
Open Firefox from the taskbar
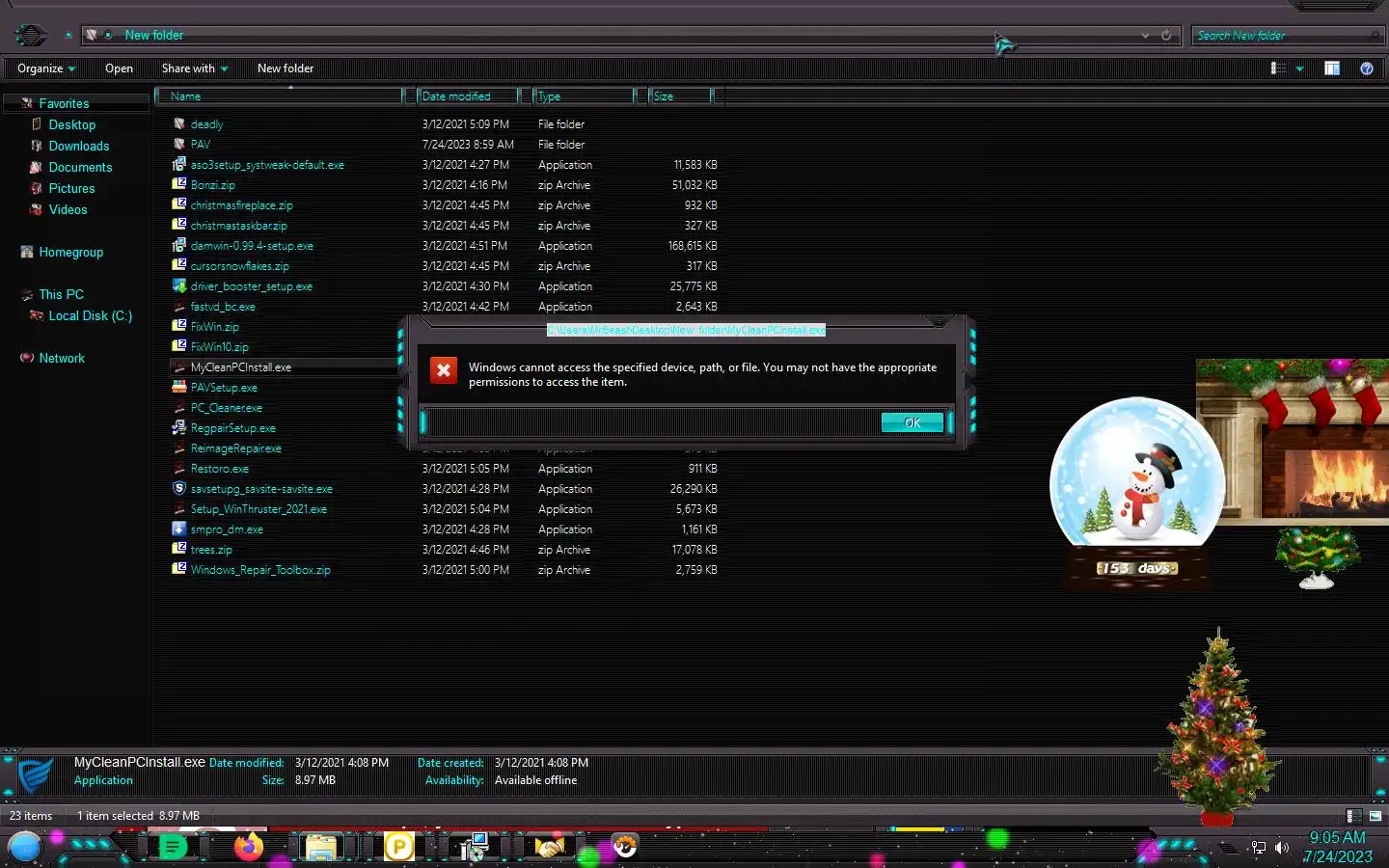point(248,848)
